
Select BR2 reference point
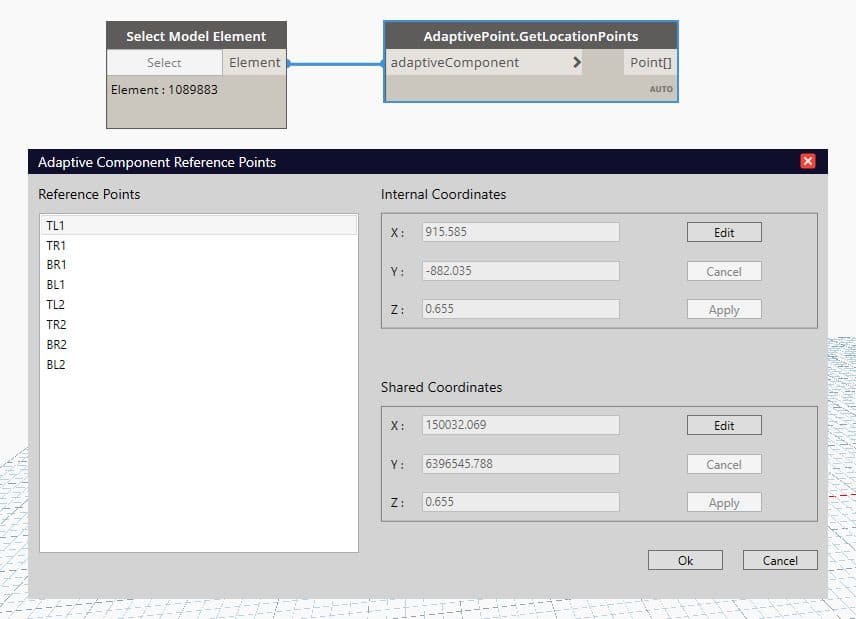56,345
